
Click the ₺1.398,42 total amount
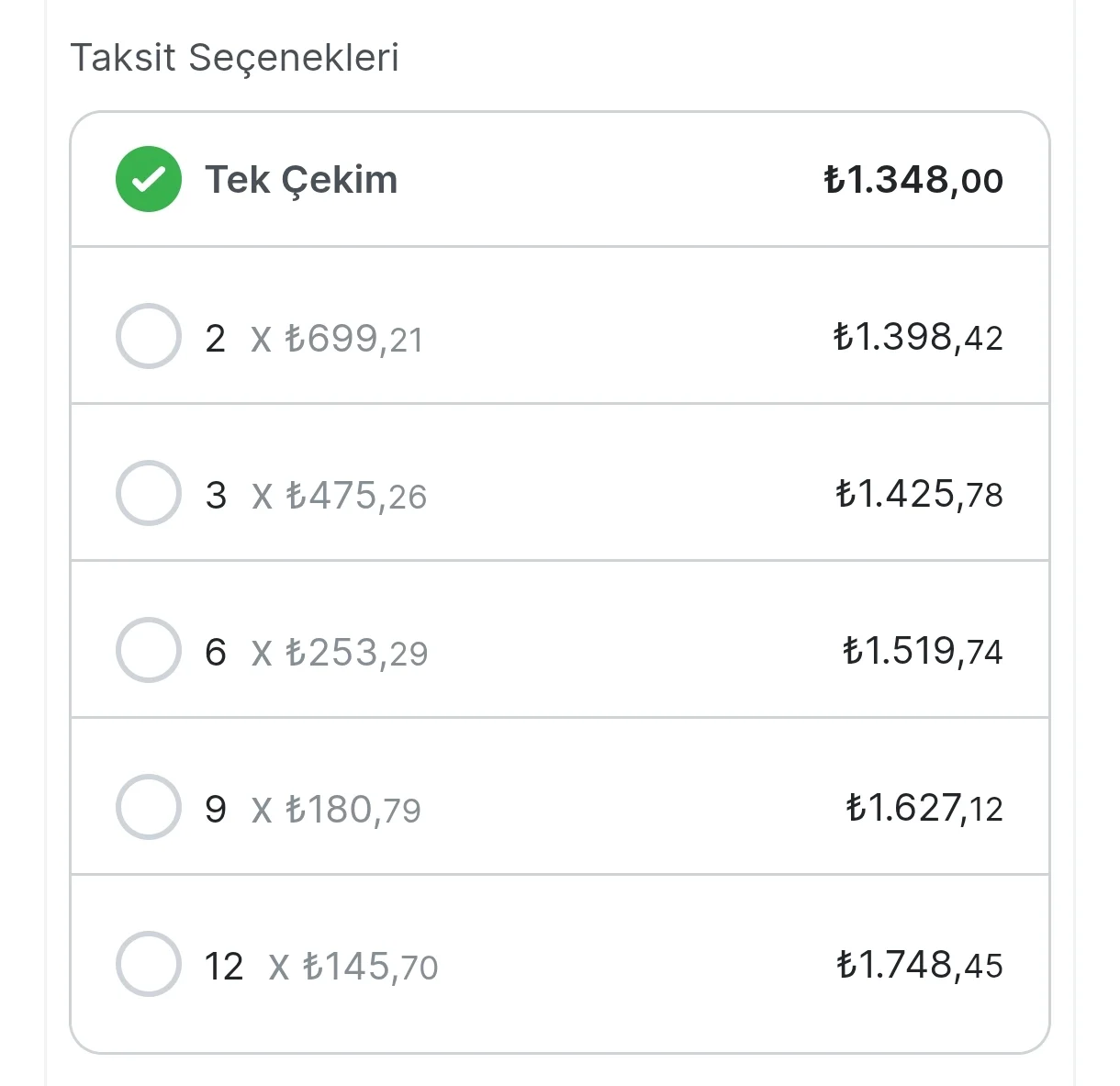coord(918,337)
